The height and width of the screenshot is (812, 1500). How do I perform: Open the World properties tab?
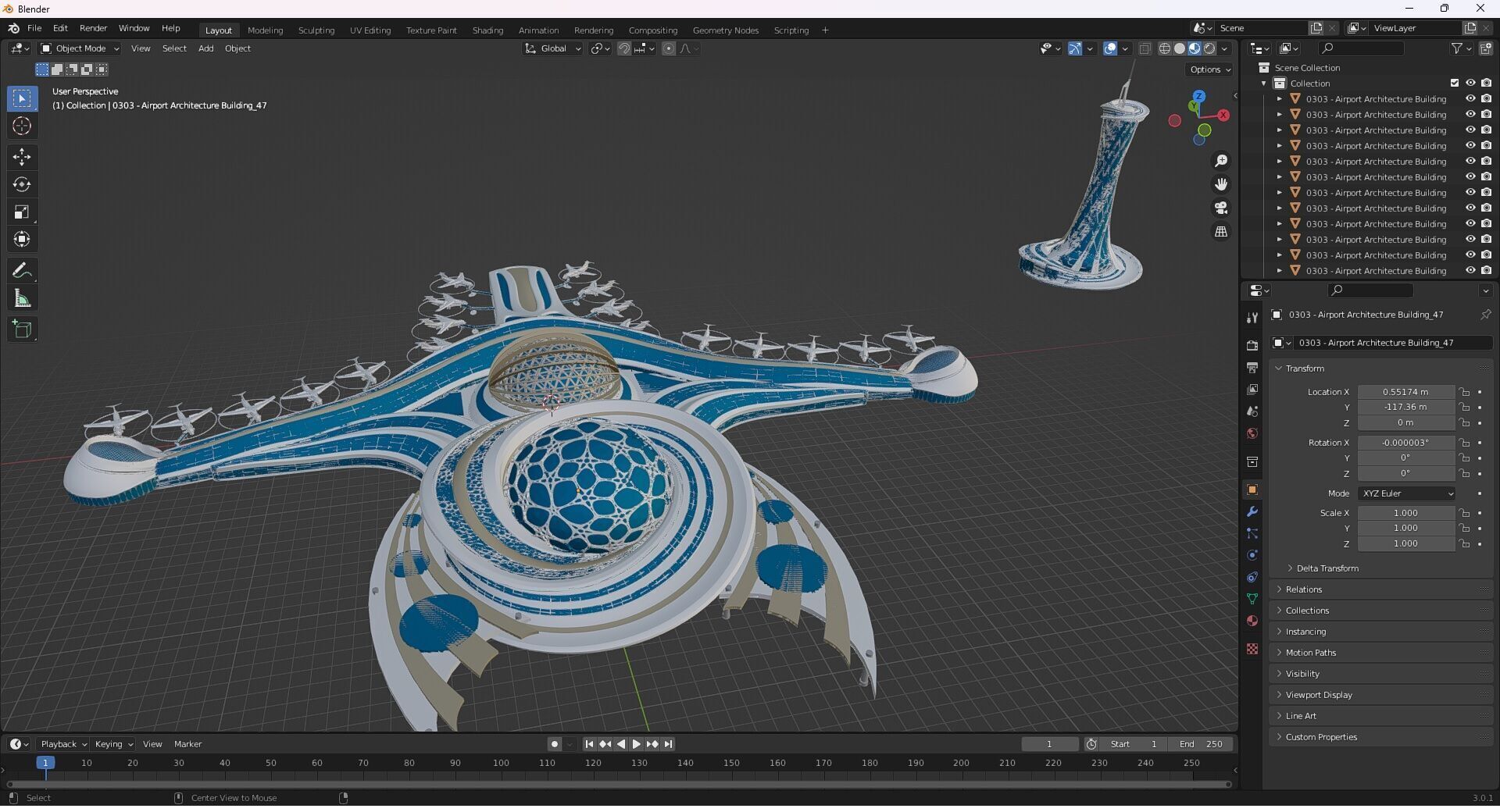pyautogui.click(x=1252, y=433)
